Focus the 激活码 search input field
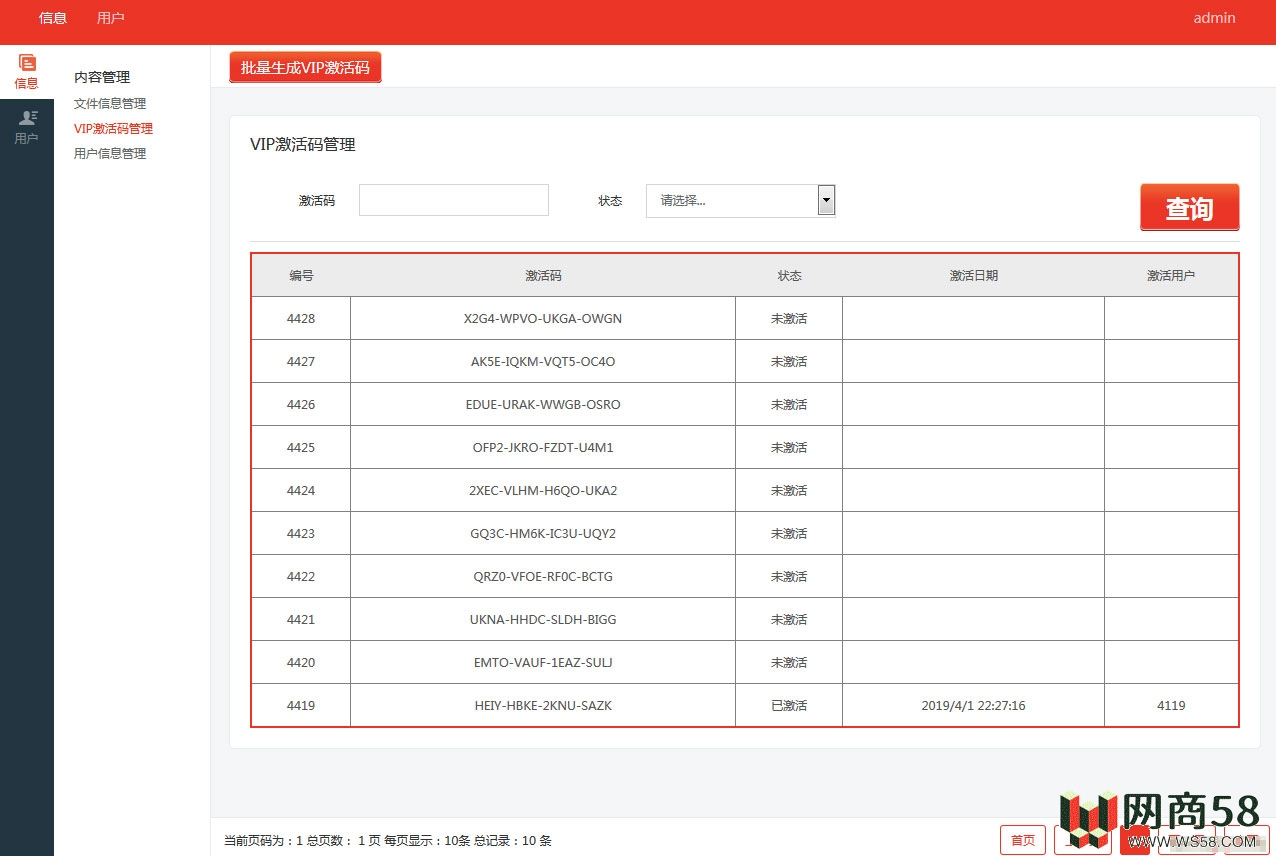Image resolution: width=1276 pixels, height=856 pixels. [x=453, y=200]
